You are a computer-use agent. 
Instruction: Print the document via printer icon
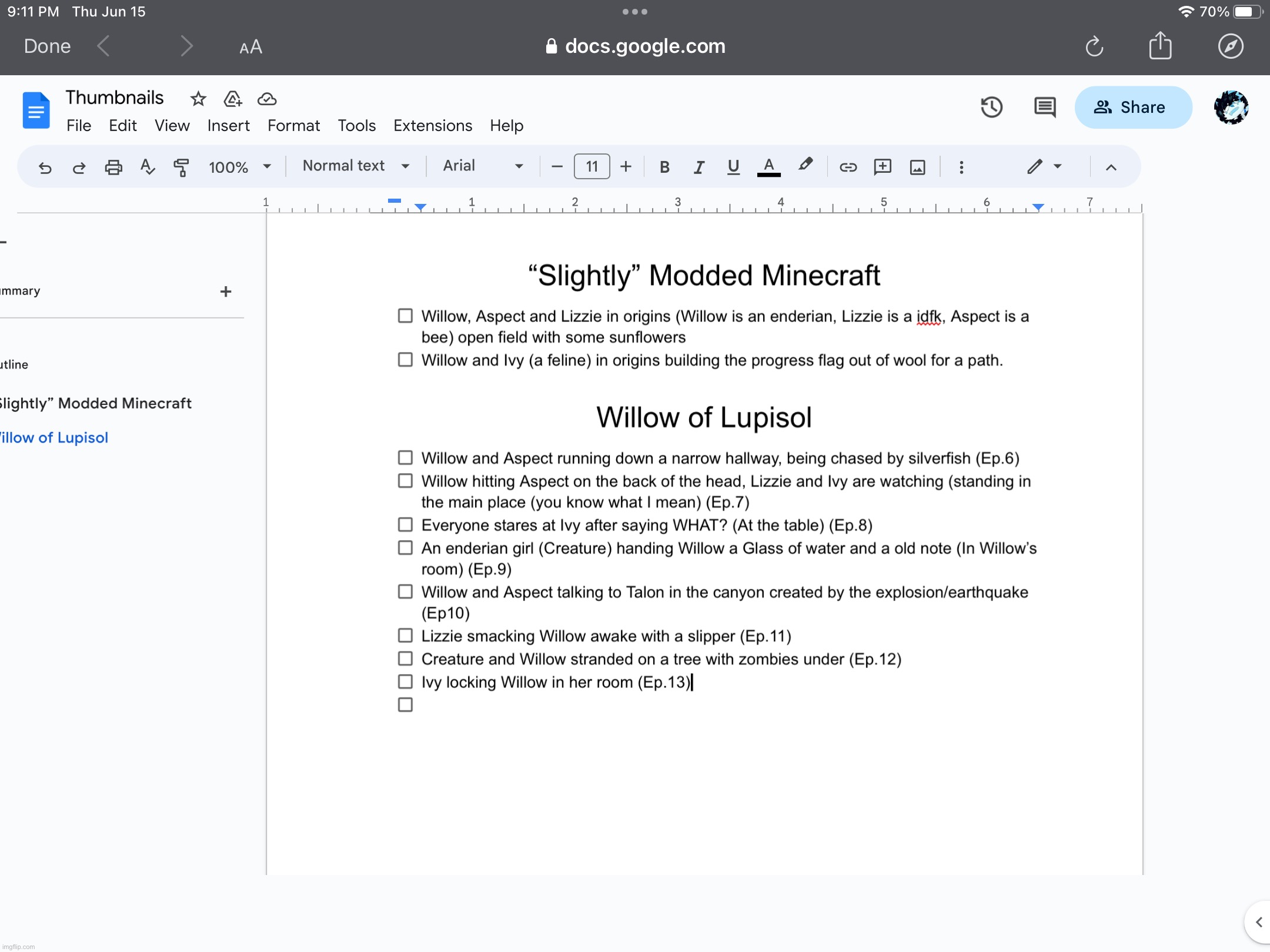click(113, 167)
